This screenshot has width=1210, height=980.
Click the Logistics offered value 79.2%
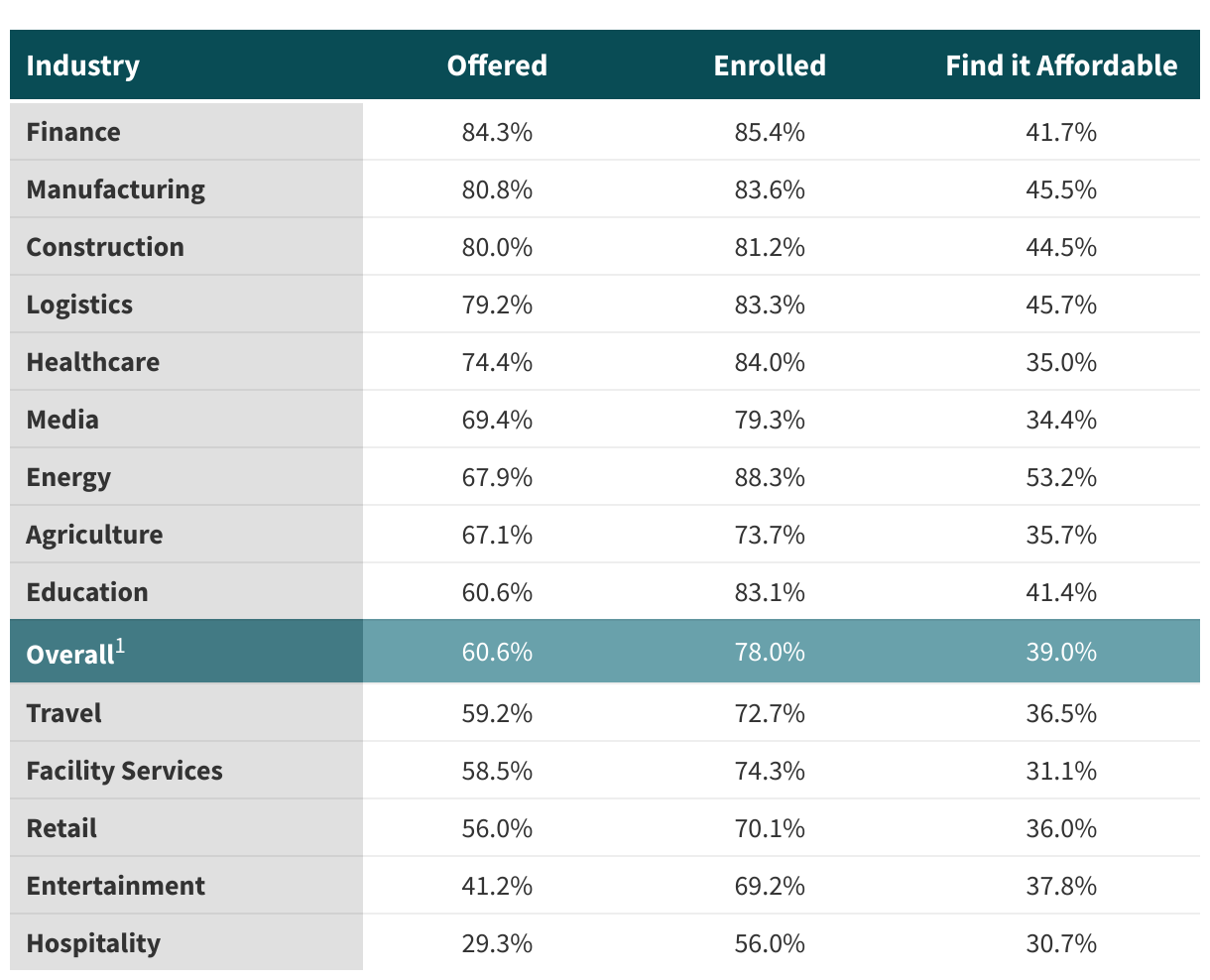[497, 305]
